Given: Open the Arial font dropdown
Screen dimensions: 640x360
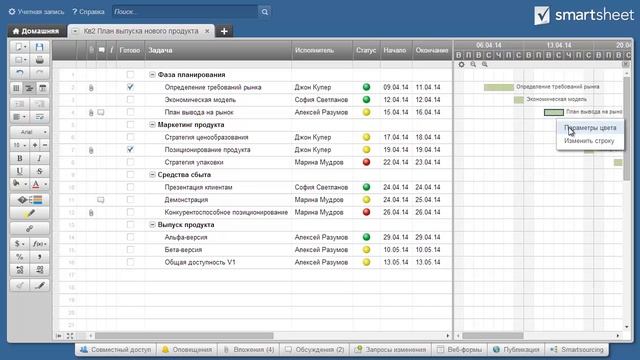Looking at the screenshot, I should 29,132.
